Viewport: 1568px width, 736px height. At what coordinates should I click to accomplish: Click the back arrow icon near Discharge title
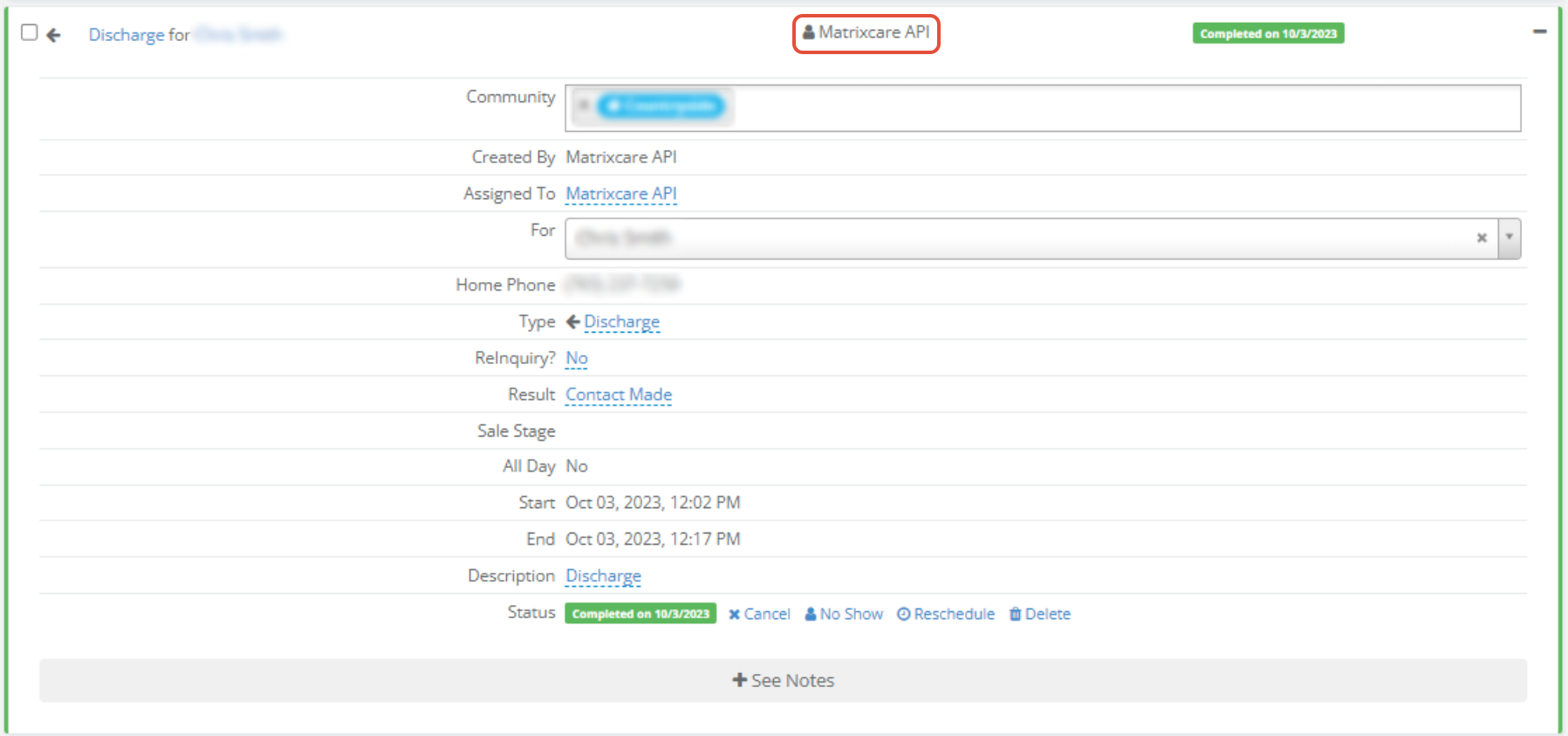coord(54,35)
